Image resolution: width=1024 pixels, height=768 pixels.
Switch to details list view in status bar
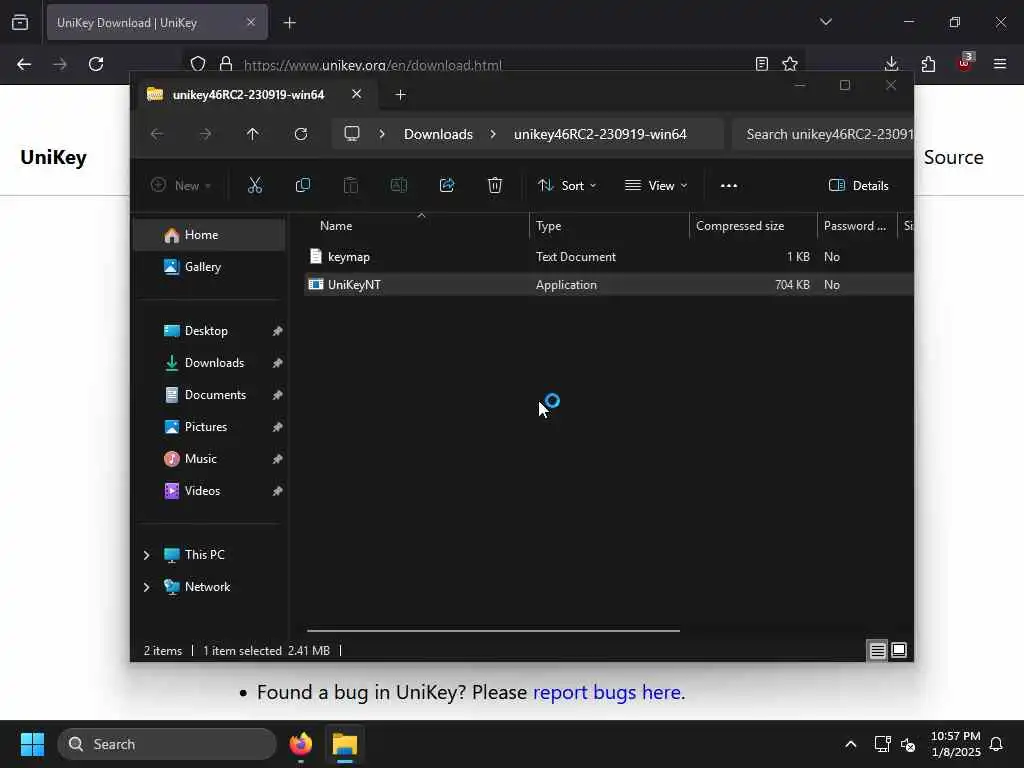pos(877,650)
